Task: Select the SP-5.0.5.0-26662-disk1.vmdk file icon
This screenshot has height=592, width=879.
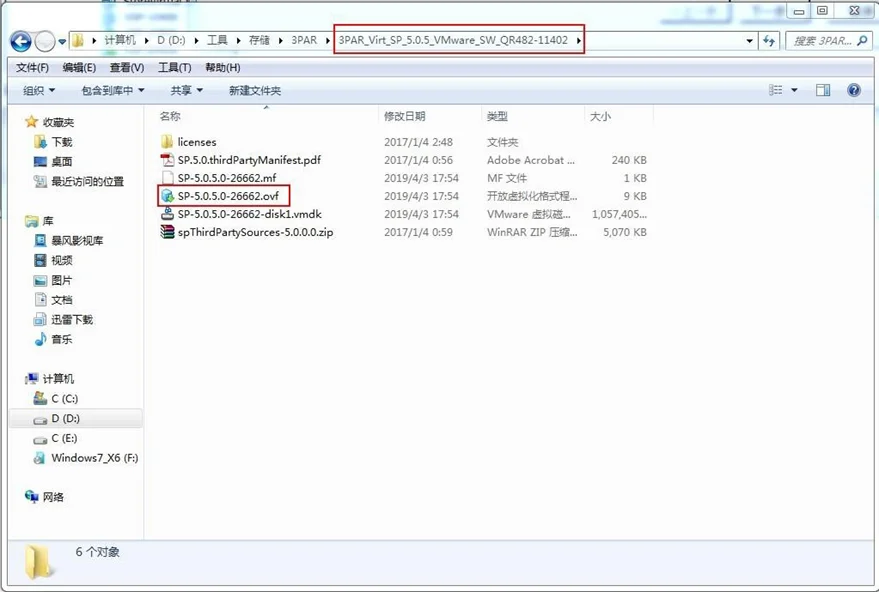Action: point(167,214)
